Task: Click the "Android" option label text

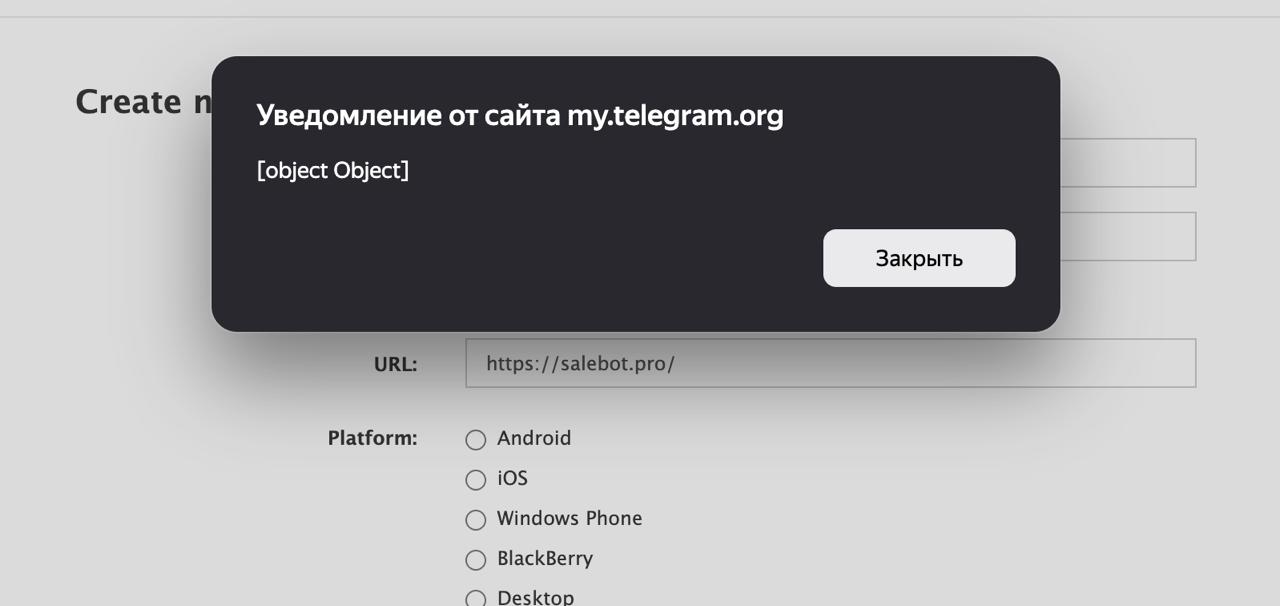Action: pos(534,438)
